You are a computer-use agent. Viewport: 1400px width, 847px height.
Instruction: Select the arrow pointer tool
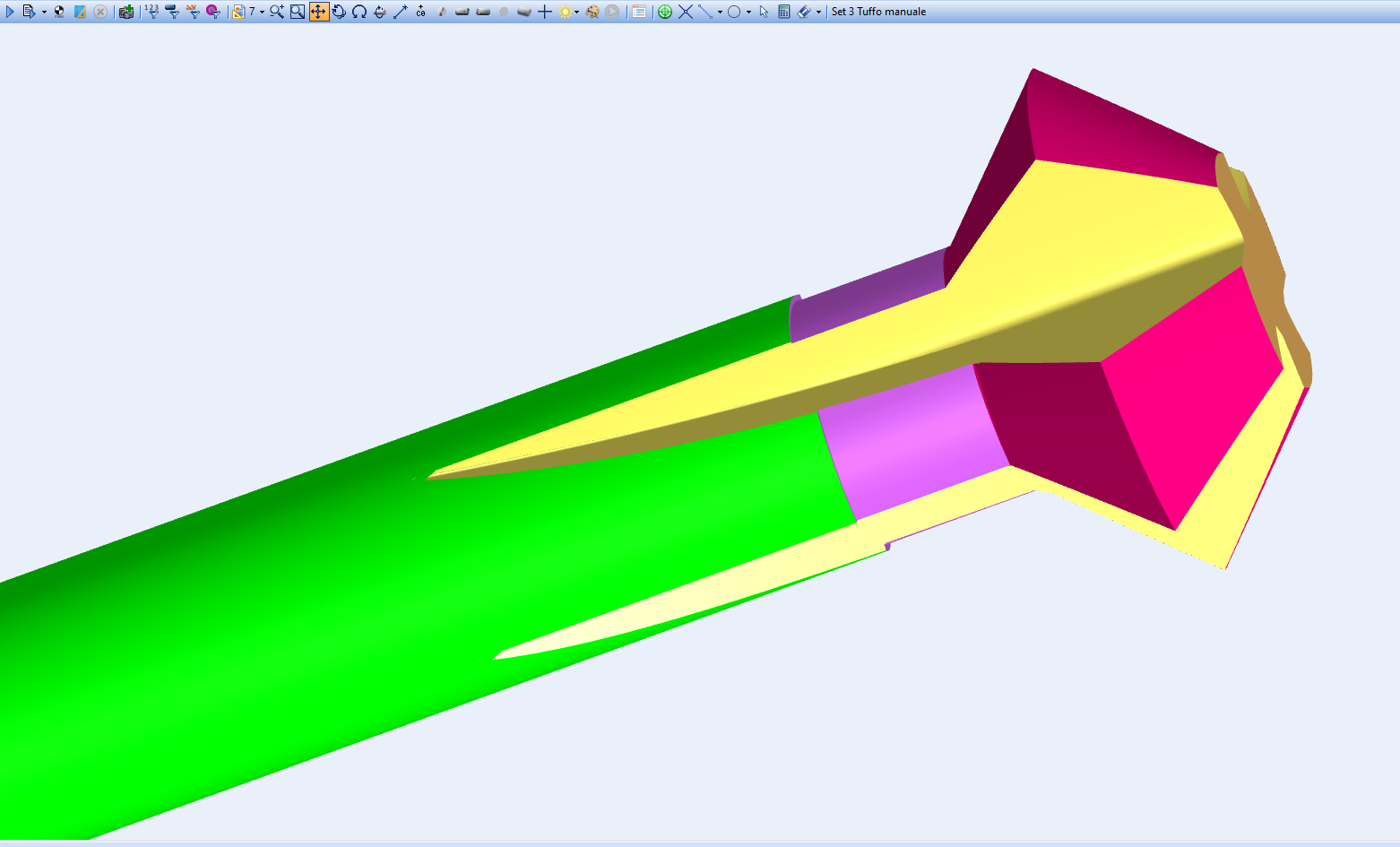(x=764, y=12)
